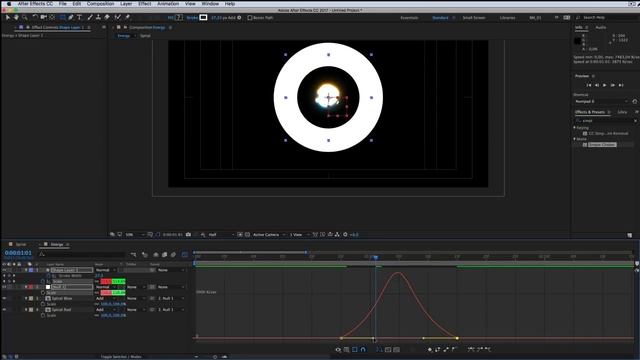Open the magnification ratio dropdown
The width and height of the screenshot is (640, 360).
click(135, 235)
